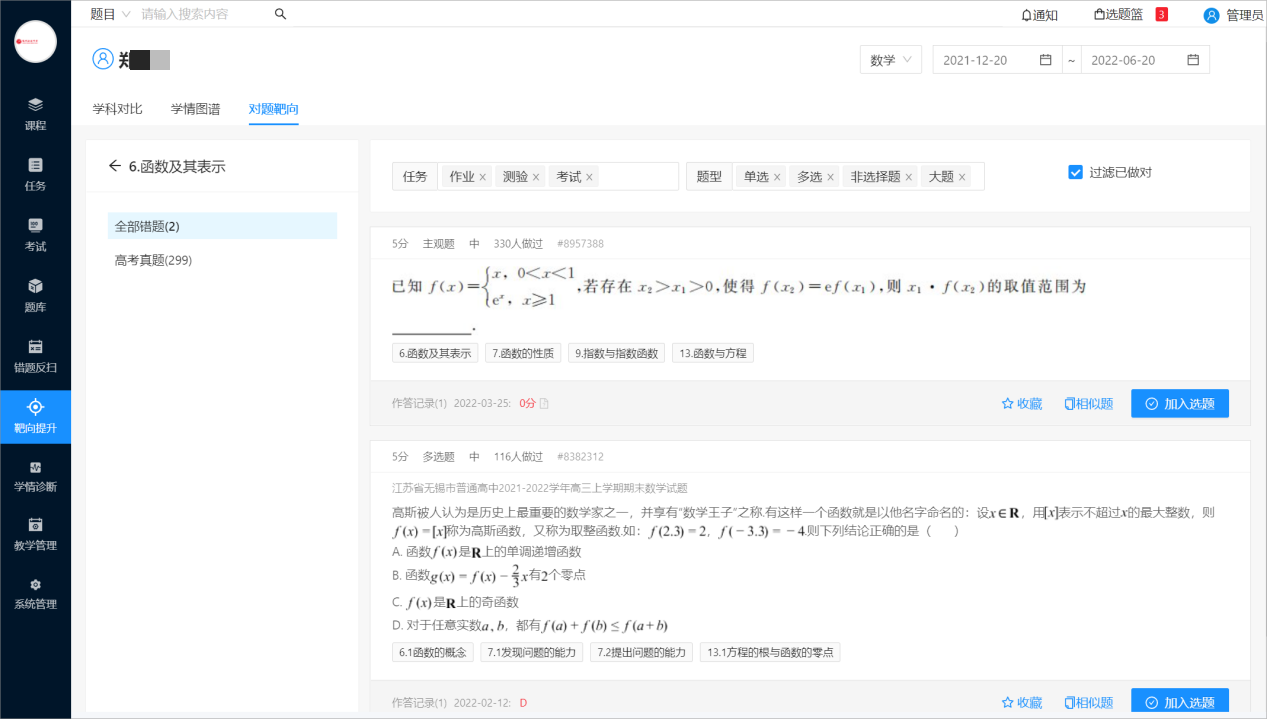The height and width of the screenshot is (719, 1267).
Task: Select 全部错题(2) in the list
Action: (x=222, y=226)
